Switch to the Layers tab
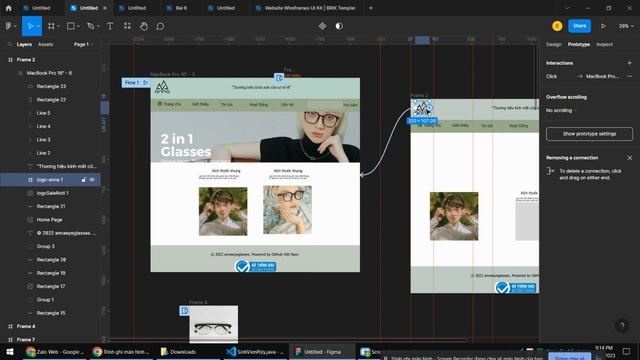The height and width of the screenshot is (360, 640). point(24,44)
